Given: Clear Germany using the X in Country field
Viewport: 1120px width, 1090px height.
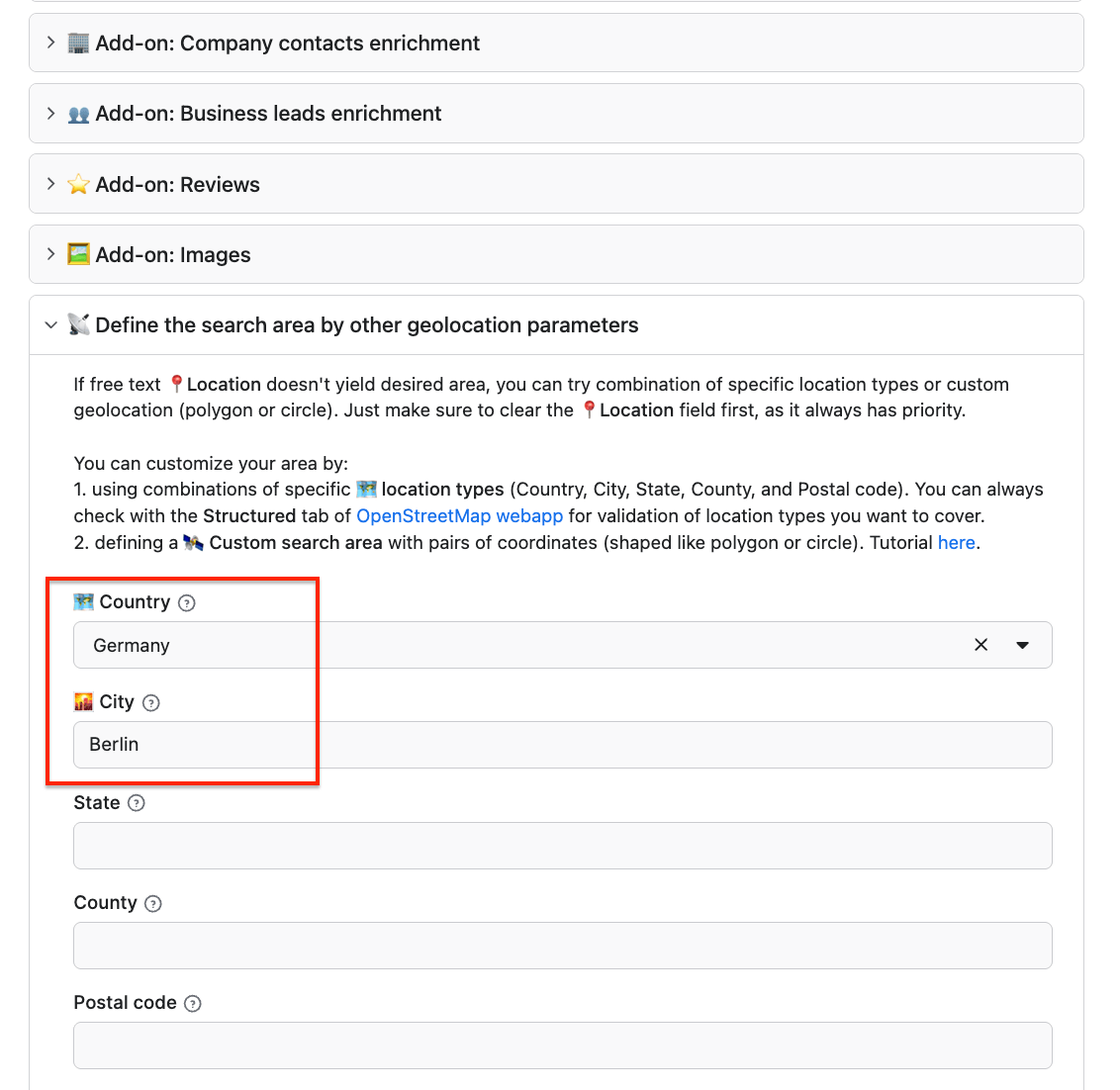Looking at the screenshot, I should pyautogui.click(x=980, y=644).
